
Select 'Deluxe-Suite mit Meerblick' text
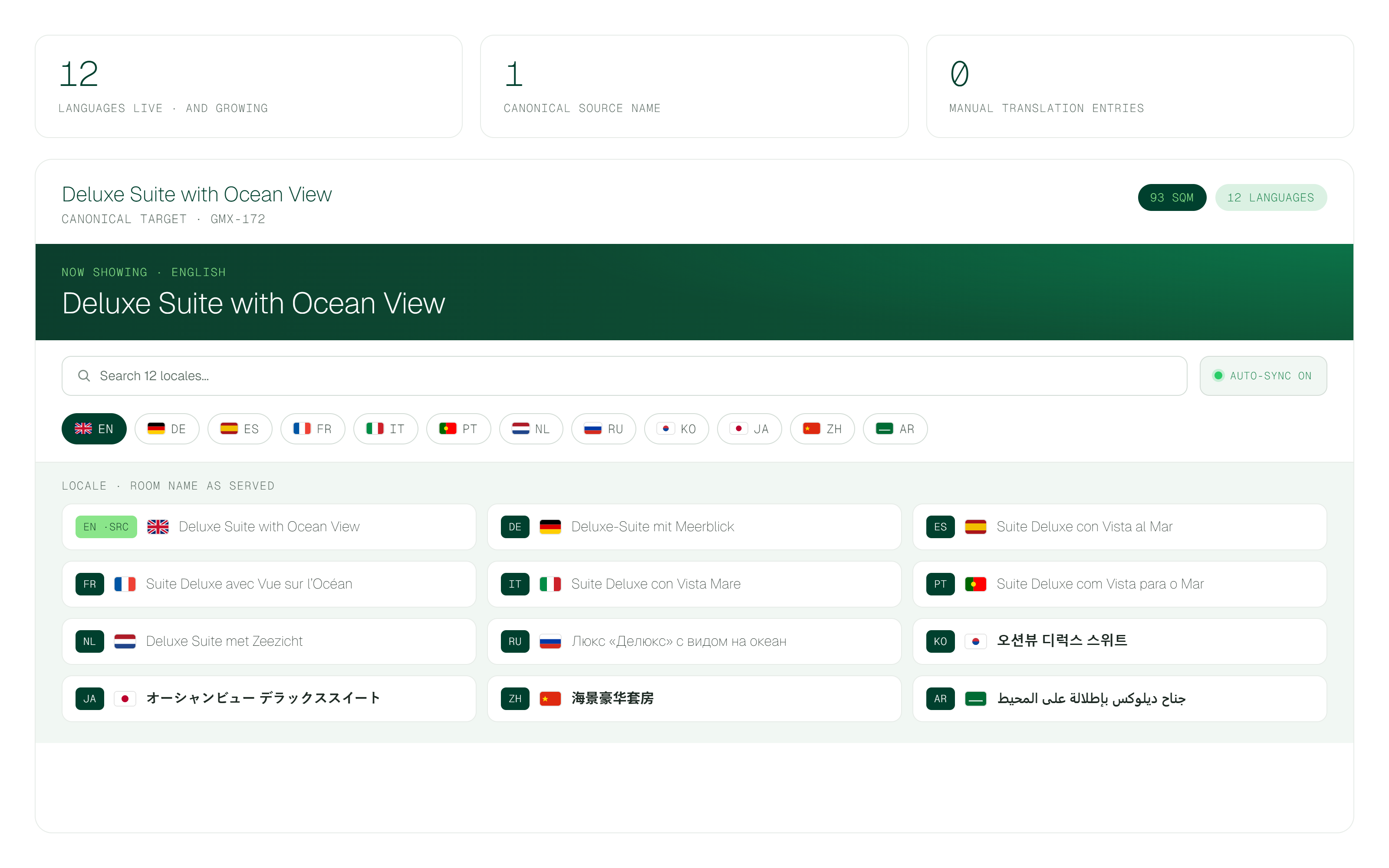pos(652,527)
